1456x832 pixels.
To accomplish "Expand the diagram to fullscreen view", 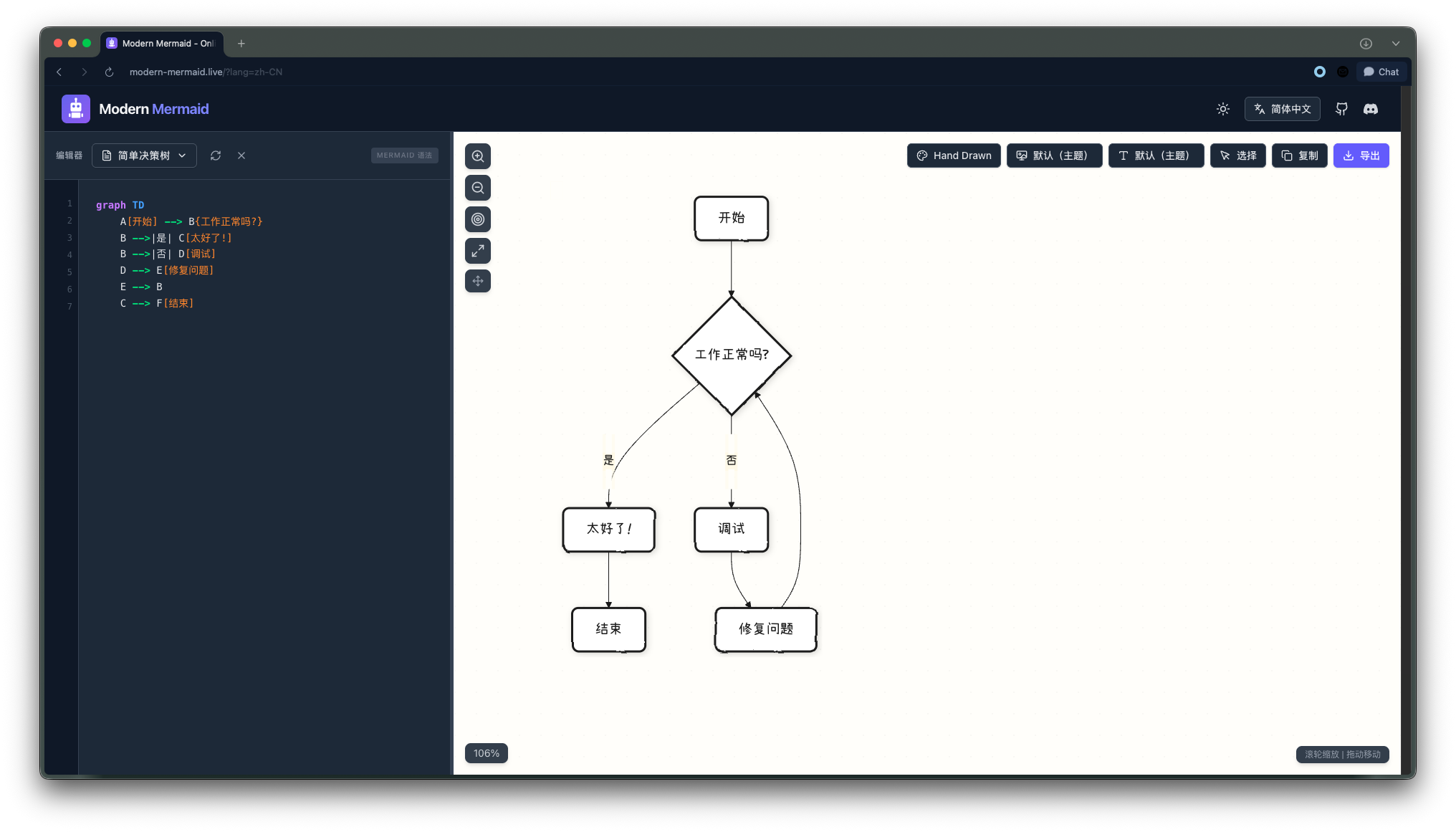I will 478,251.
